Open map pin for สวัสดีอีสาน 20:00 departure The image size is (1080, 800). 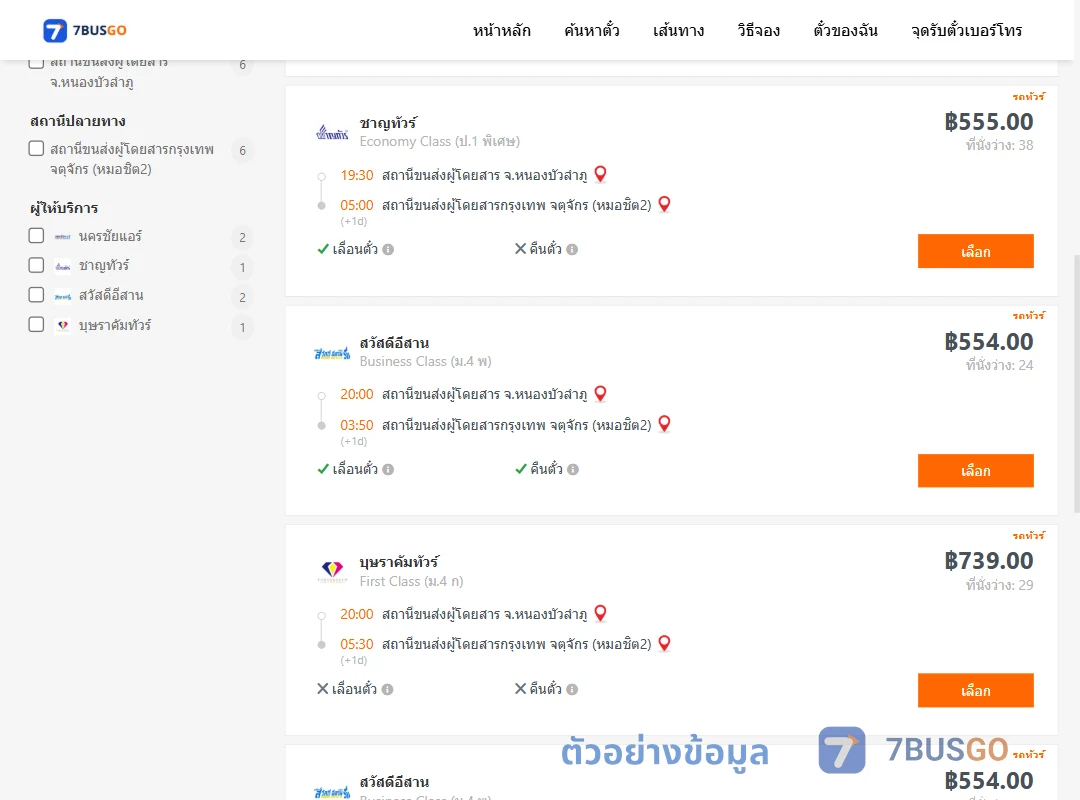pyautogui.click(x=601, y=393)
